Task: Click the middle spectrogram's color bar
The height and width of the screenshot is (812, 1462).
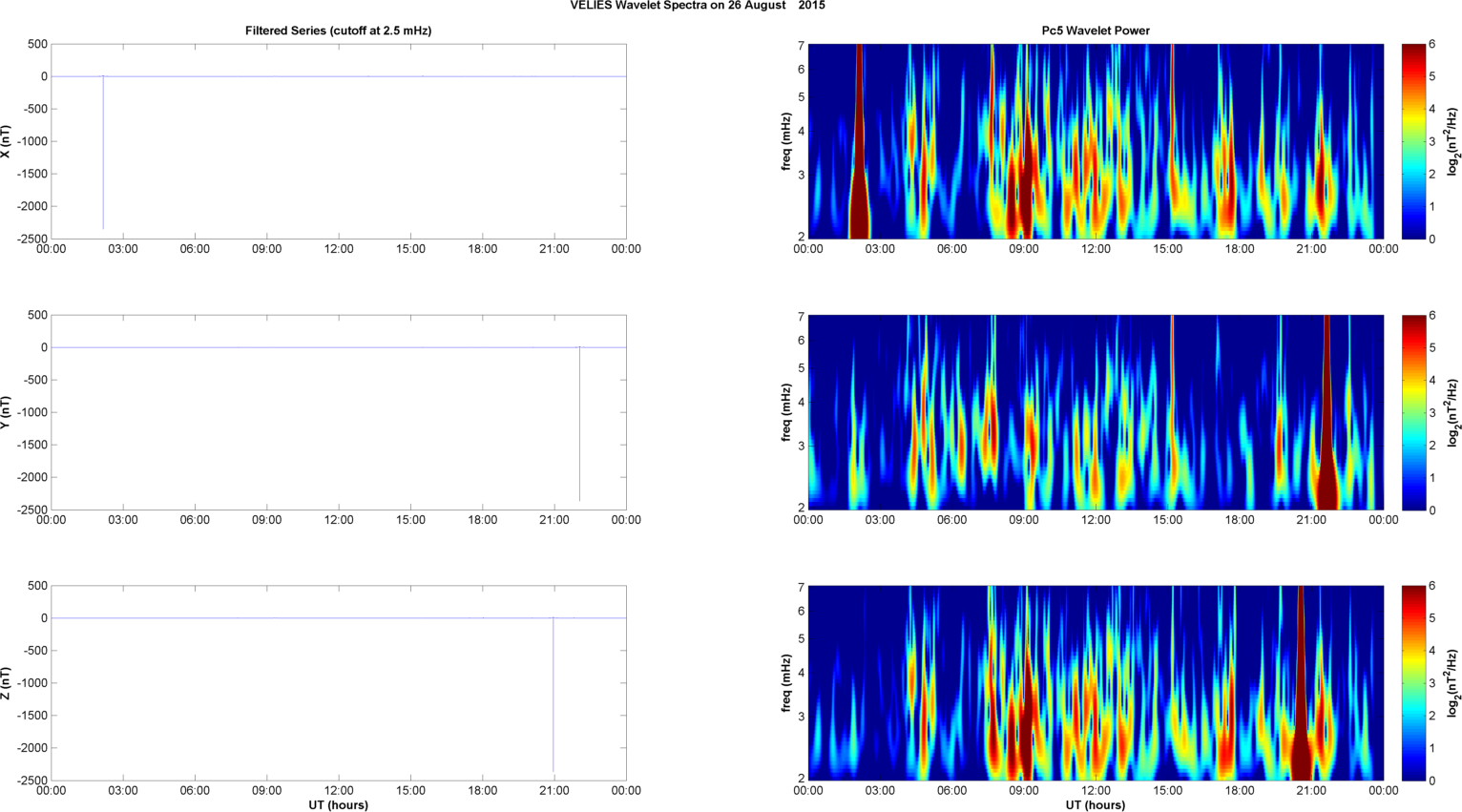Action: pos(1413,412)
